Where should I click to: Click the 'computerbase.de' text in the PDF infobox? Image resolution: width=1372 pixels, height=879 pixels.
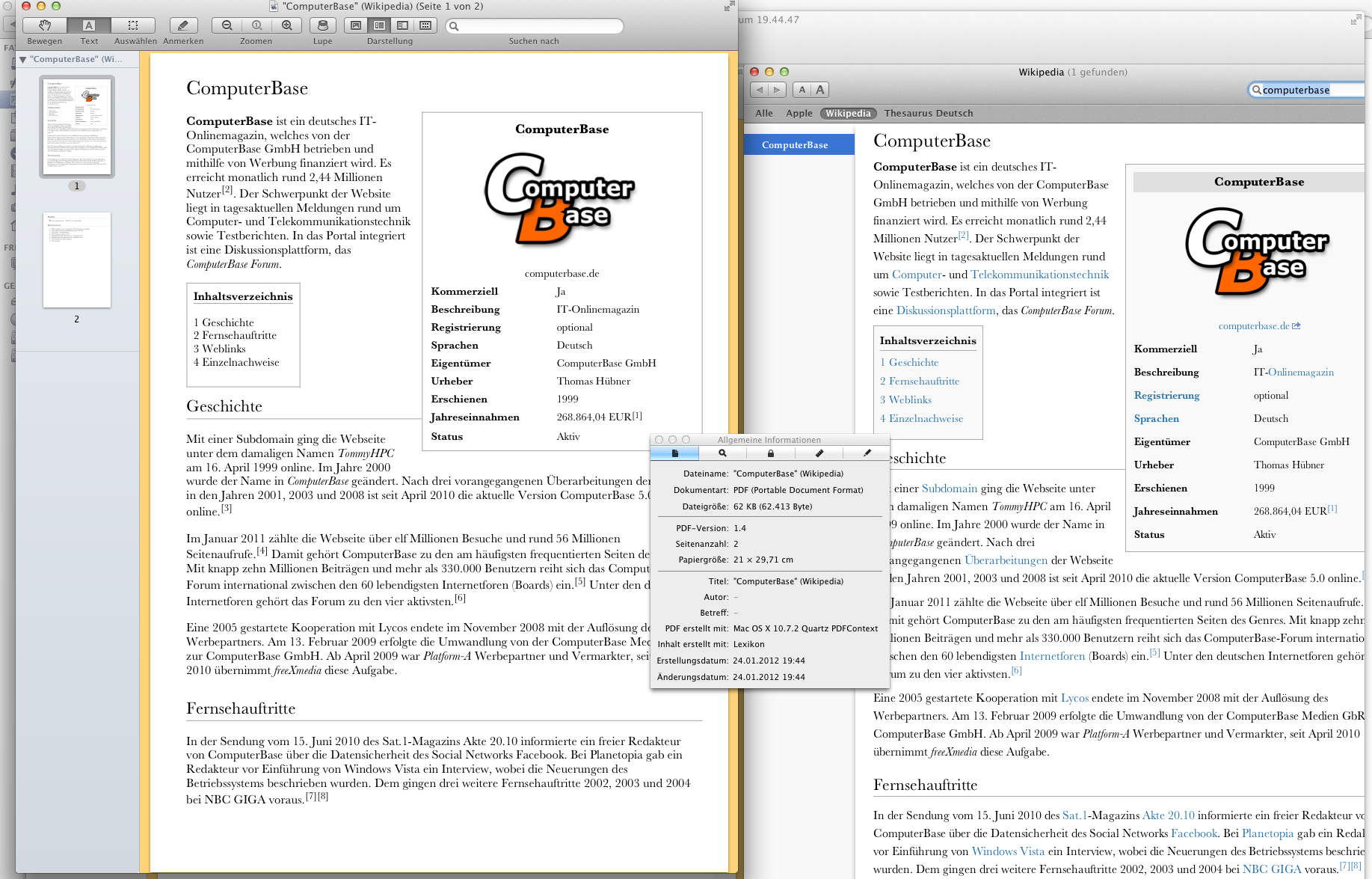pos(562,274)
